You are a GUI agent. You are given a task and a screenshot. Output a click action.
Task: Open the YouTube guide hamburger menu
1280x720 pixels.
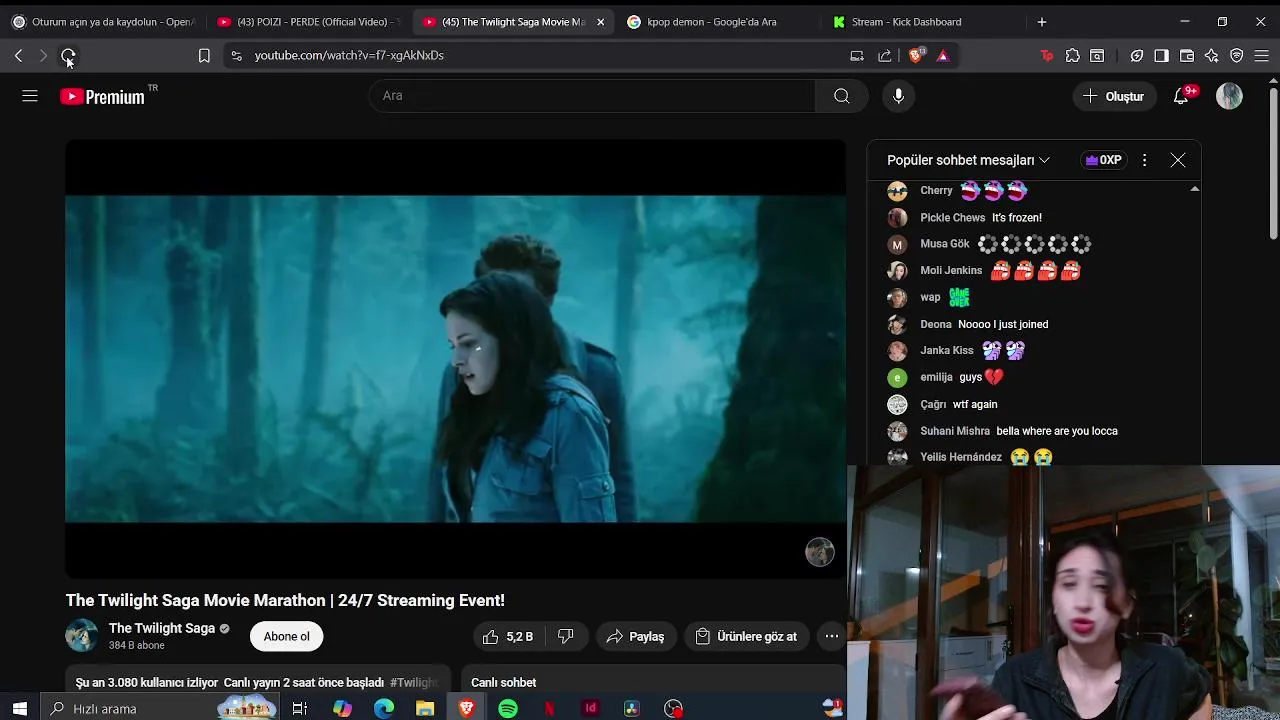point(30,96)
